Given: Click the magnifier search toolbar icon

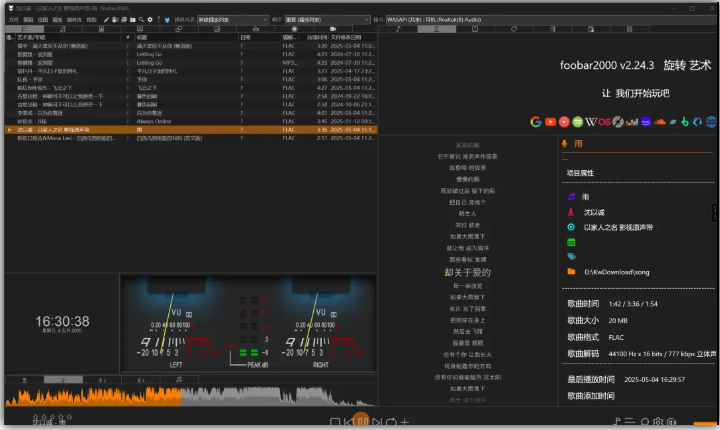Looking at the screenshot, I should point(141,20).
